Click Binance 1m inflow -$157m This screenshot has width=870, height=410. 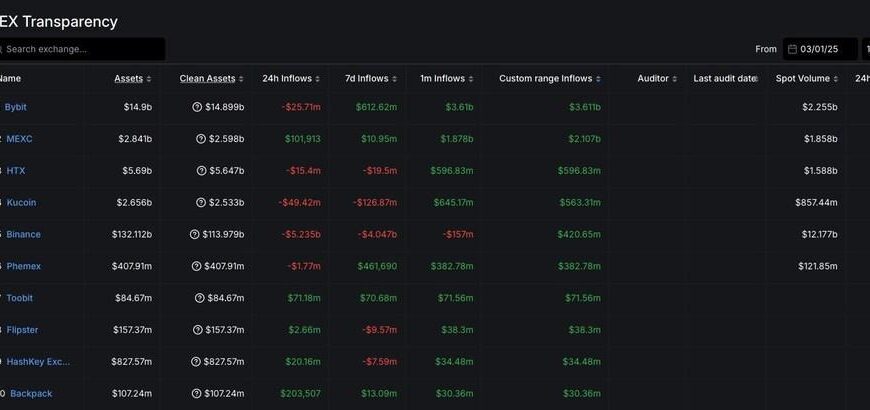coord(458,234)
